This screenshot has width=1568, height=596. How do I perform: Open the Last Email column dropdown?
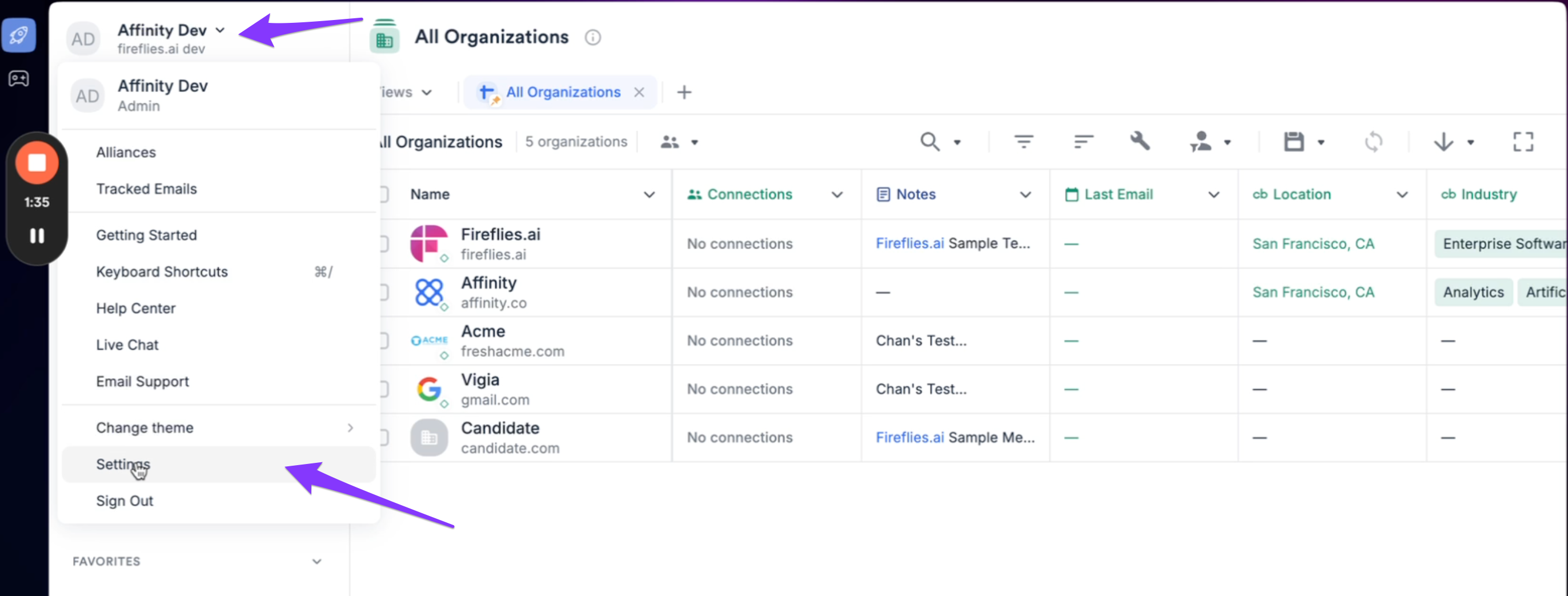(1214, 195)
